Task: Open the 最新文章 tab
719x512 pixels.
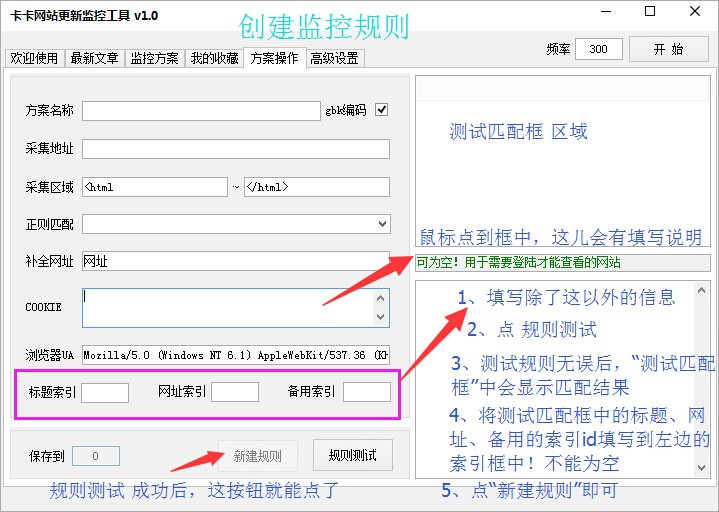Action: [94, 58]
